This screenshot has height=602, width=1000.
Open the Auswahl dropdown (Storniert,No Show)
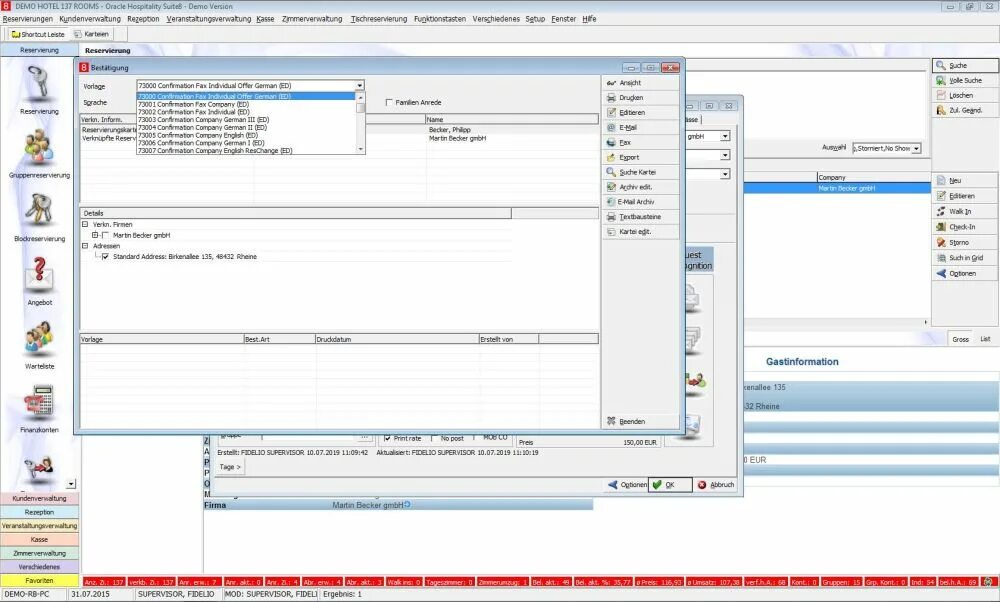(x=916, y=148)
